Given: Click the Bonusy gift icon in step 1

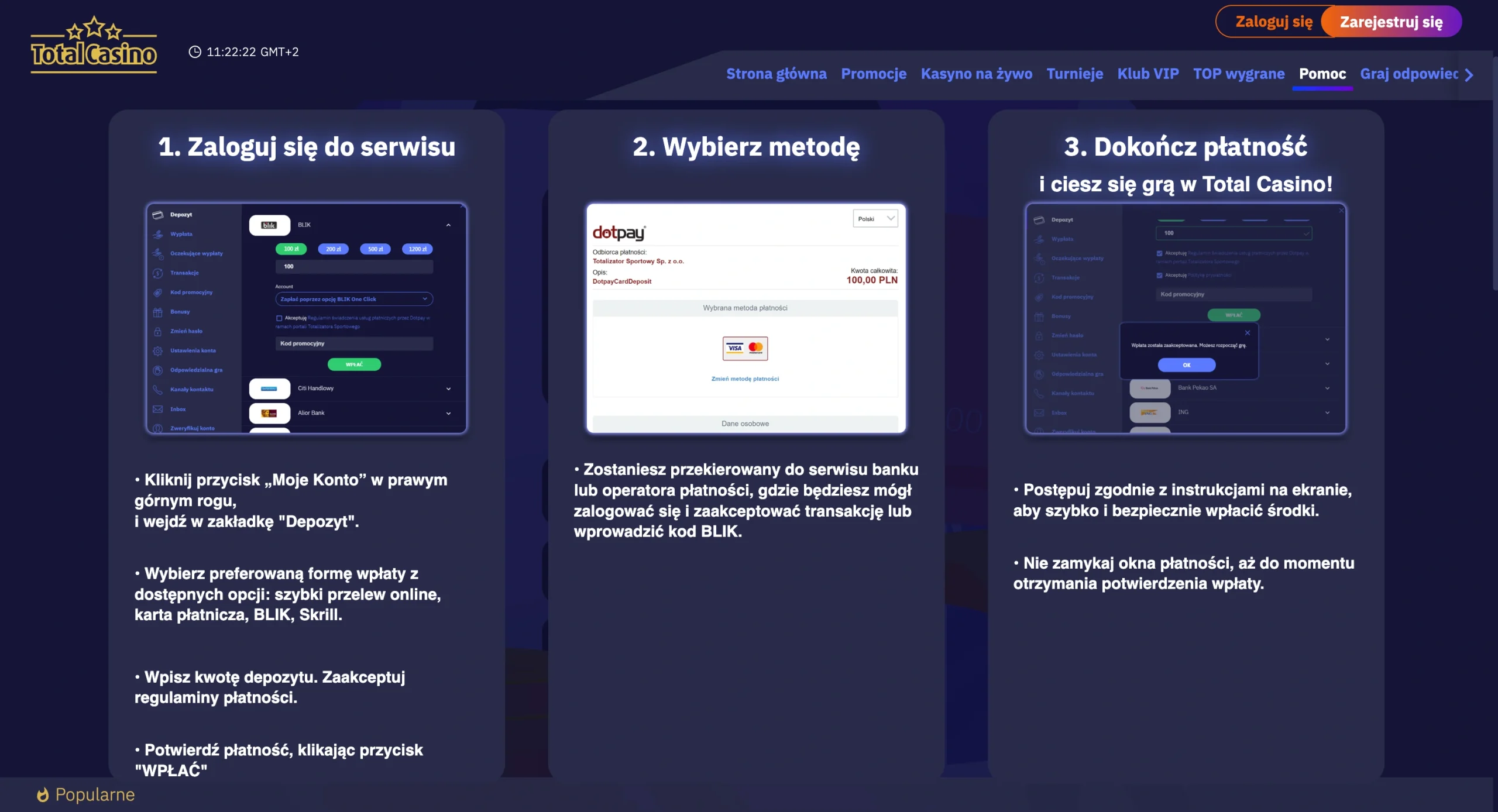Looking at the screenshot, I should coord(157,312).
